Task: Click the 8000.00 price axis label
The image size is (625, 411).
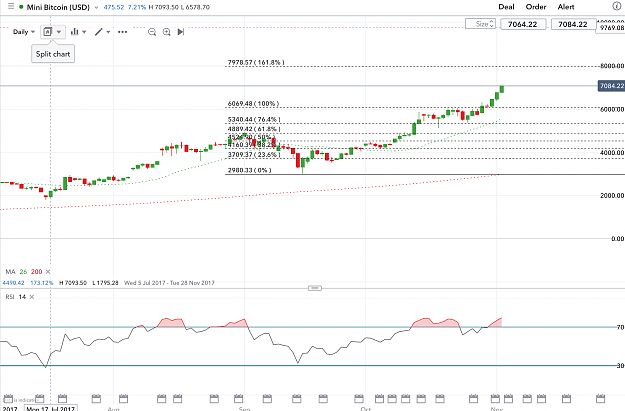Action: click(x=612, y=66)
